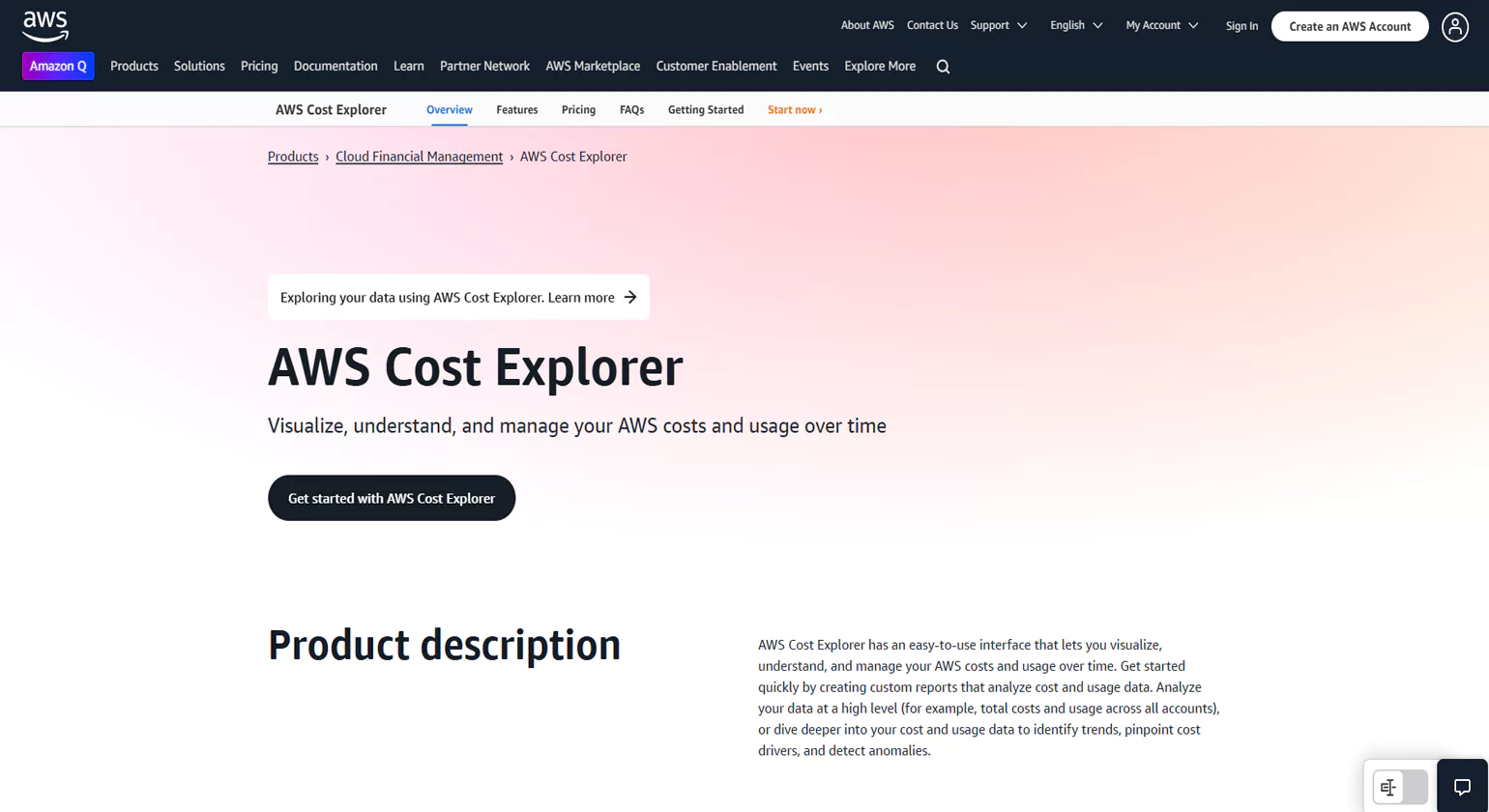
Task: Toggle the cursor accessibility switch bottom right
Action: click(1395, 786)
